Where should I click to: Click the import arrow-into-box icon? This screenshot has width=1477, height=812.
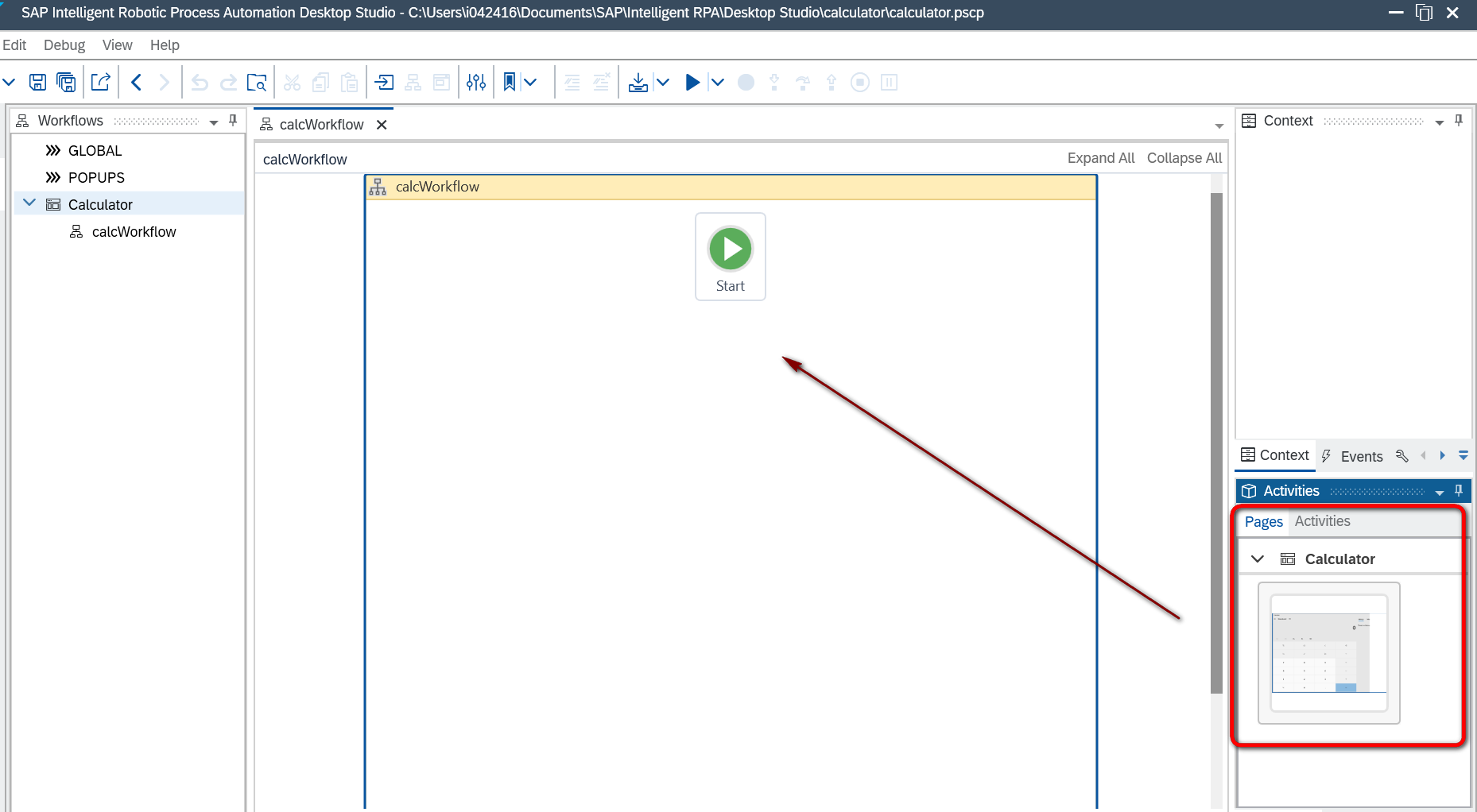coord(384,82)
